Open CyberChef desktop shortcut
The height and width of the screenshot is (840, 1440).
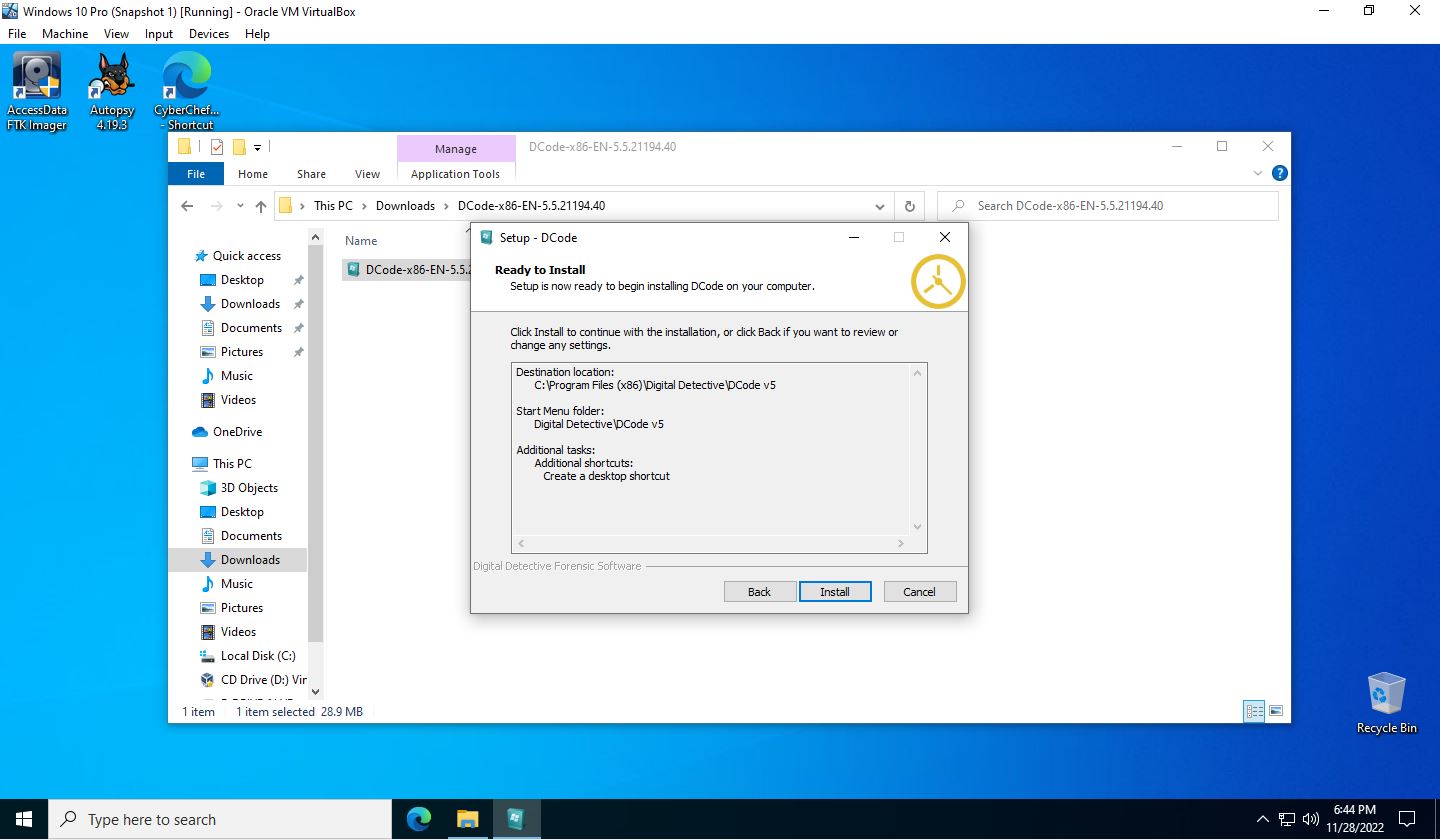(x=187, y=92)
